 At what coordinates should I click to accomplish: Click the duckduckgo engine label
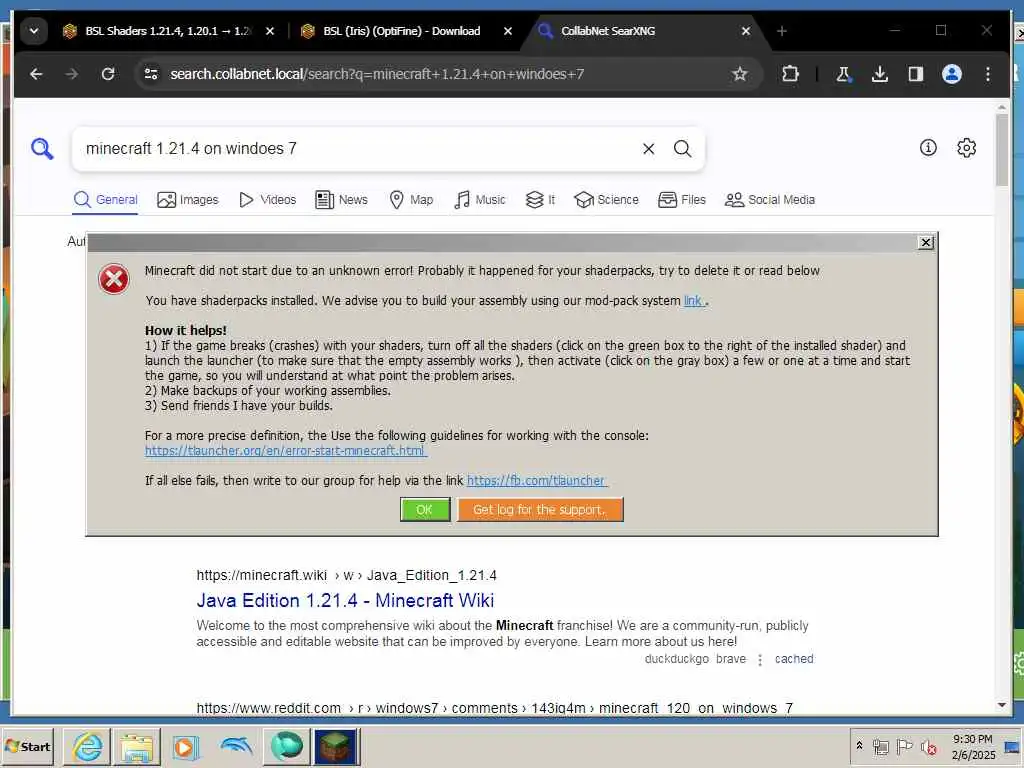pyautogui.click(x=677, y=659)
